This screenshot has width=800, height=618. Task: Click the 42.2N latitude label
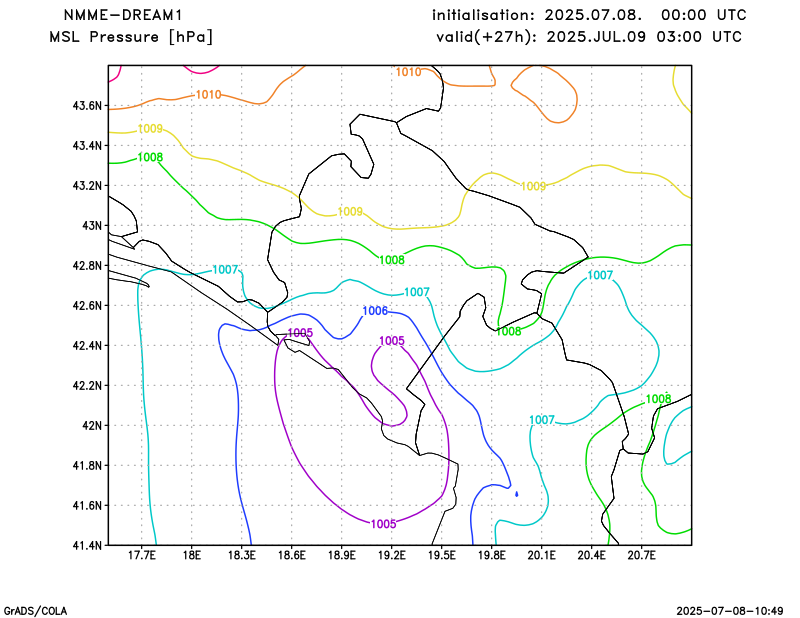87,385
